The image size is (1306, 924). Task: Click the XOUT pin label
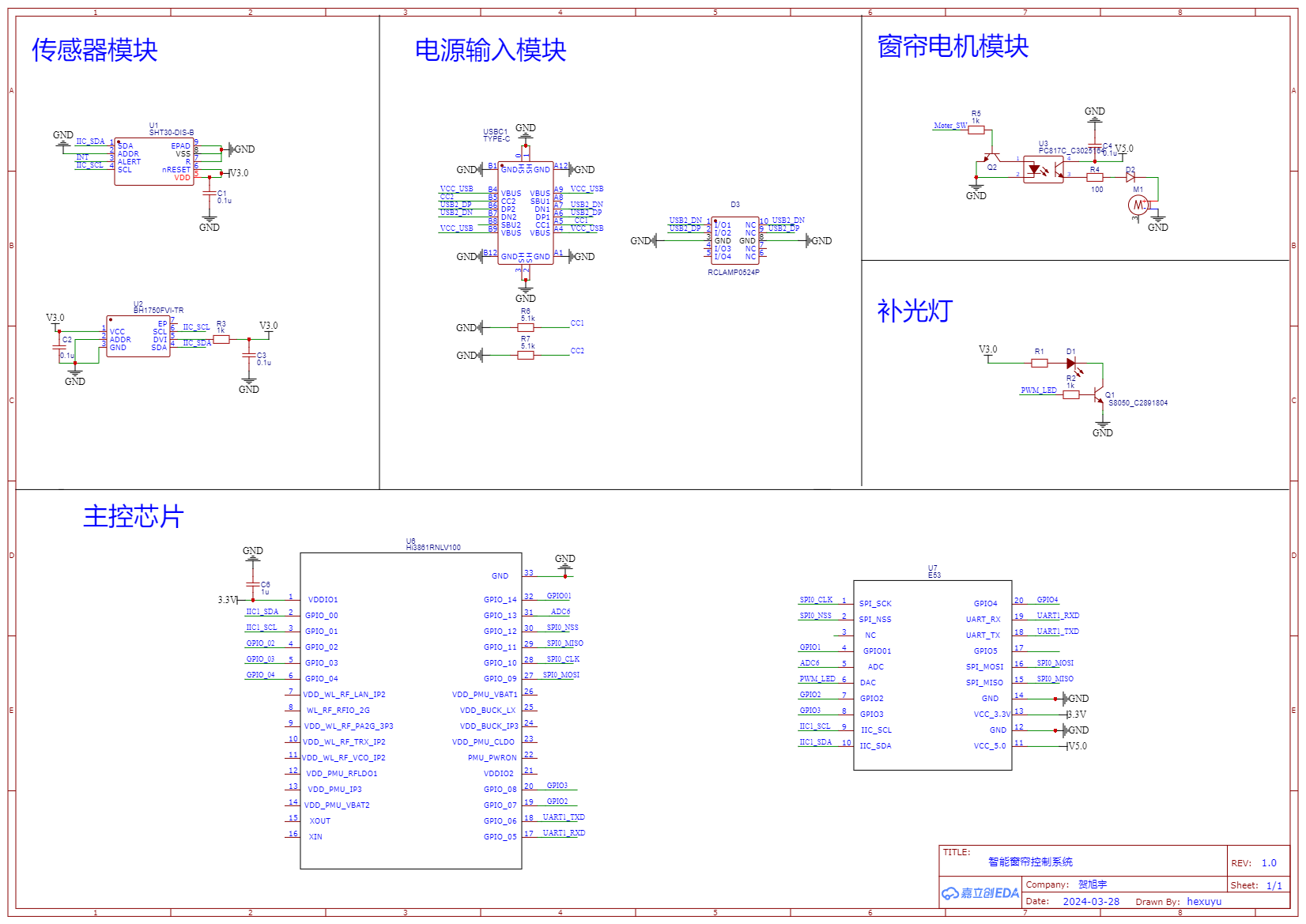tap(320, 821)
